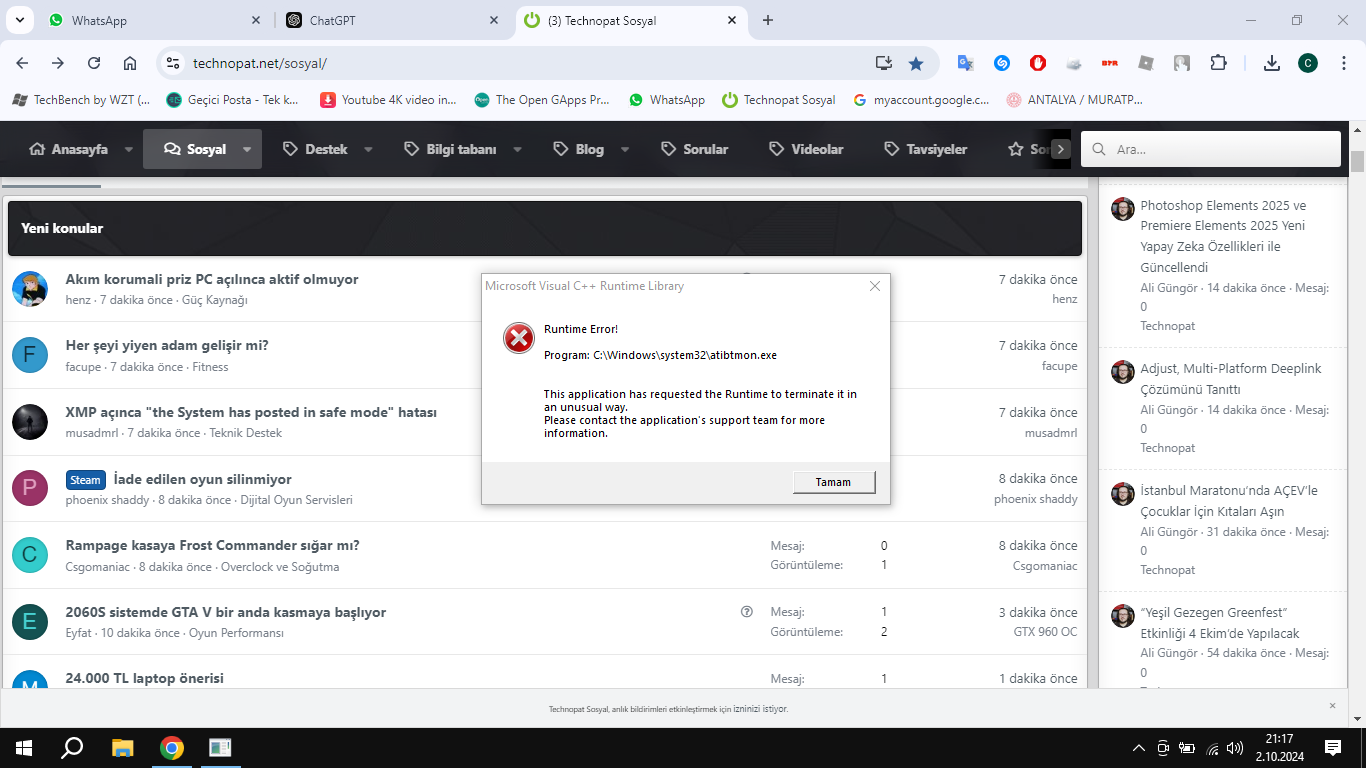The width and height of the screenshot is (1366, 768).
Task: Expand the Sosyal dropdown arrow
Action: [x=249, y=149]
